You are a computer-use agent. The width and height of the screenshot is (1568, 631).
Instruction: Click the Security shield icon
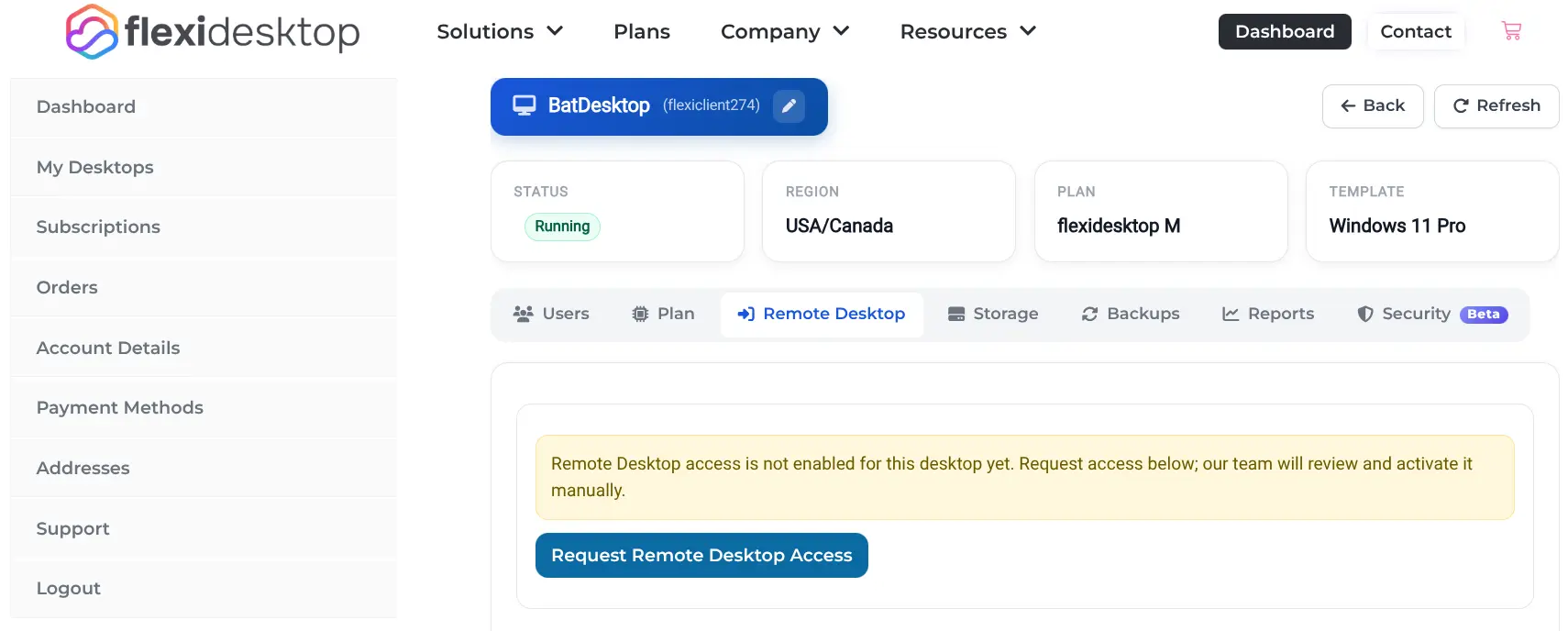pos(1365,314)
